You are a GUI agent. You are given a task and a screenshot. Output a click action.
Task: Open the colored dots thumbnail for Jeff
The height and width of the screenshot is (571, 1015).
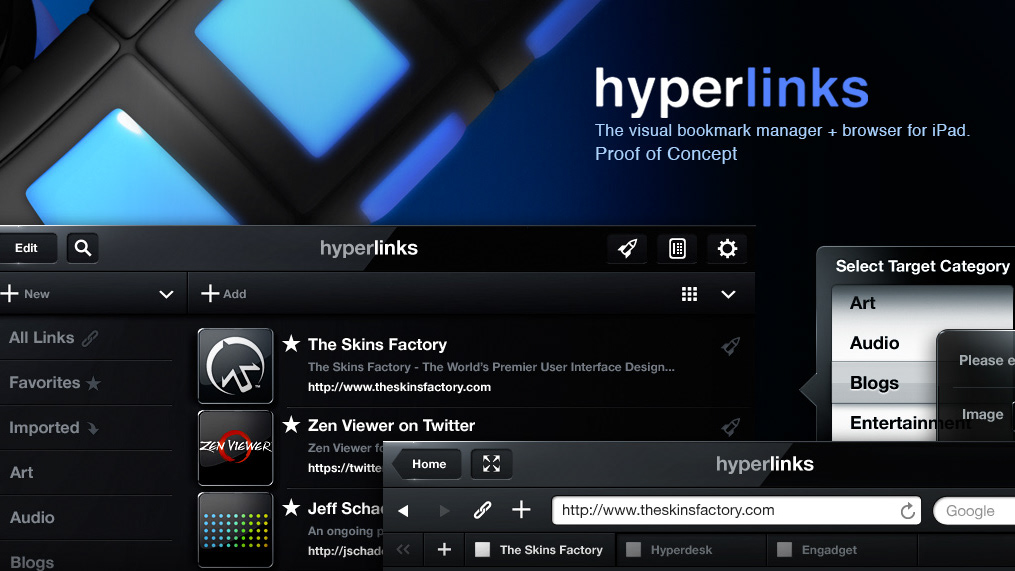(235, 530)
